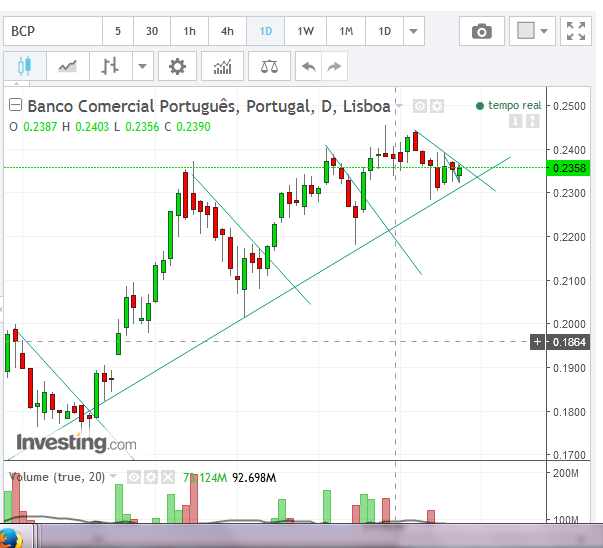
Task: Open Firefox from the taskbar
Action: (x=11, y=537)
